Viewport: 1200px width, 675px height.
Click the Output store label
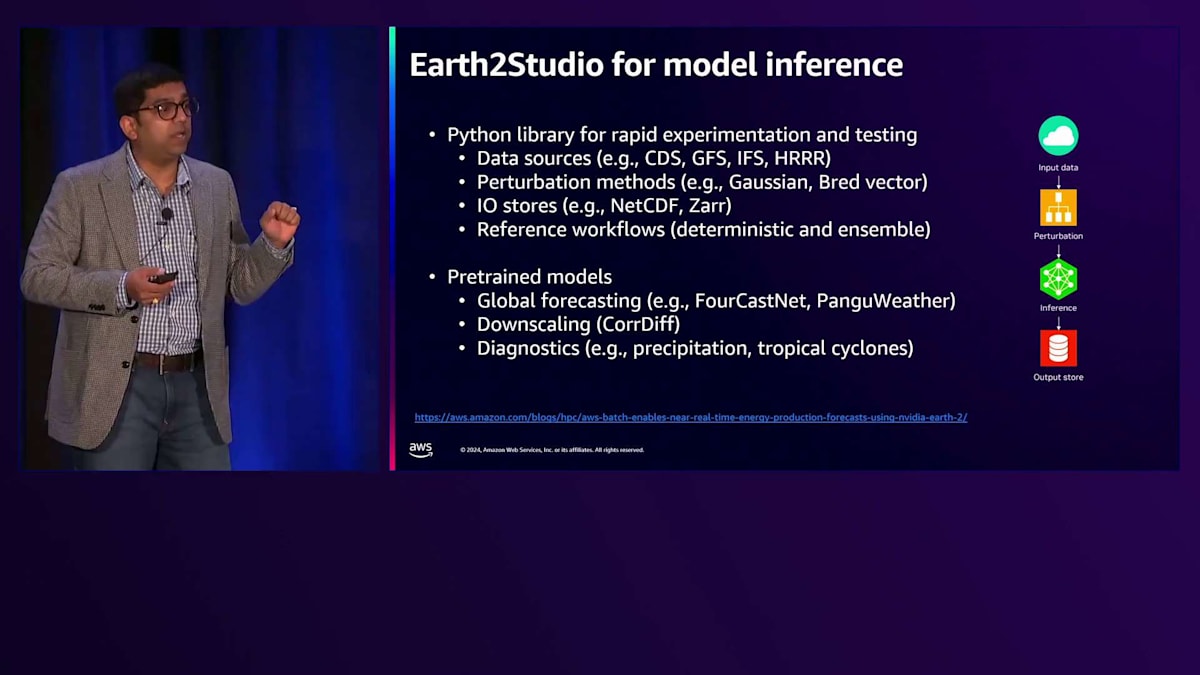point(1058,378)
